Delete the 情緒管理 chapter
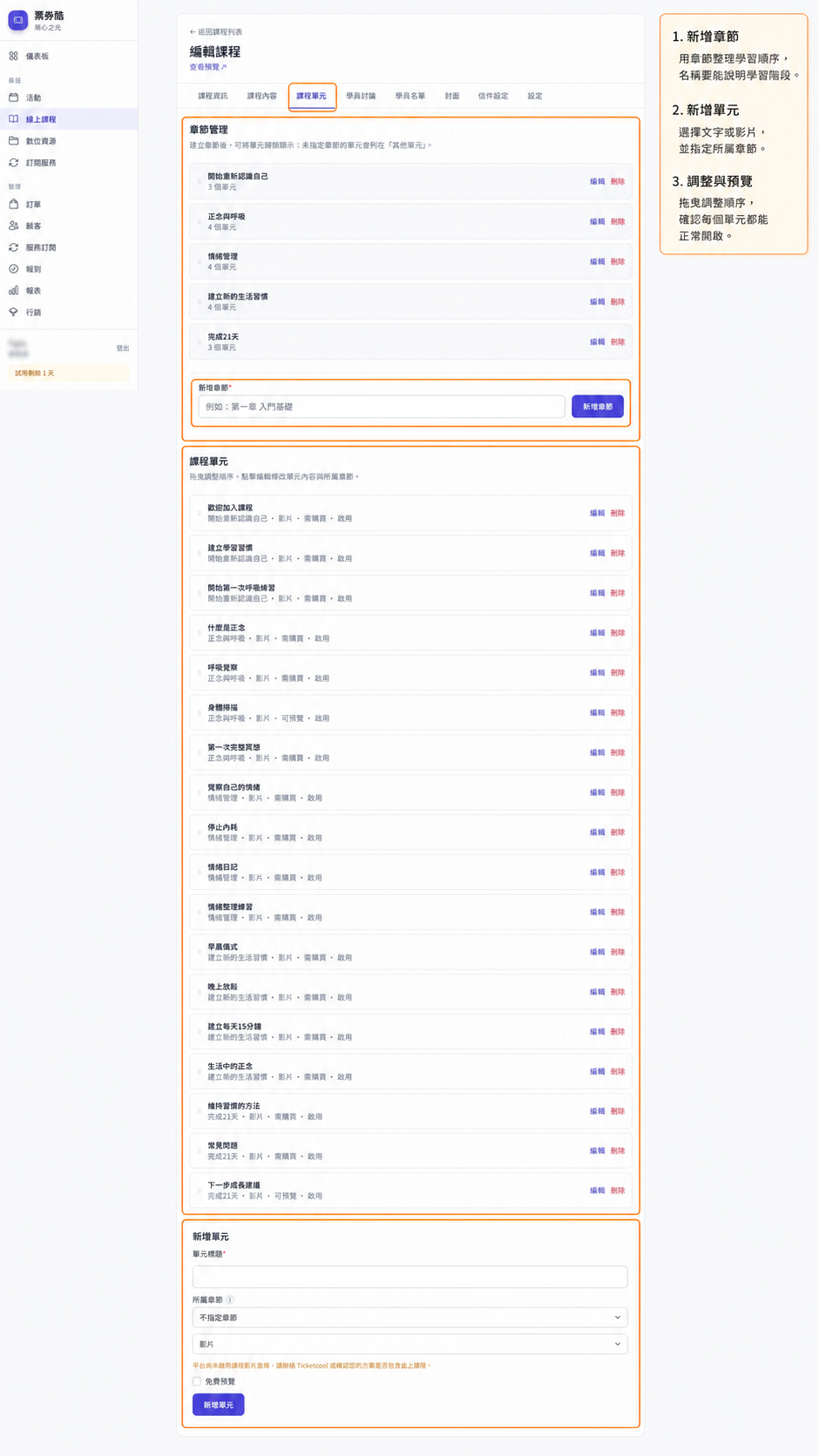The width and height of the screenshot is (819, 1456). [x=618, y=262]
